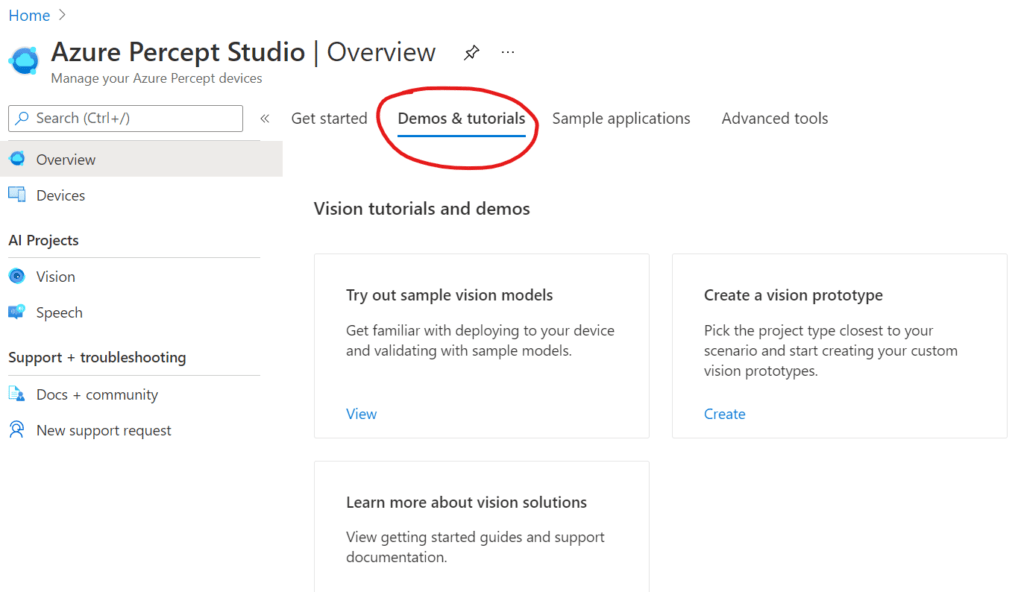Click the Speech AI project icon

click(16, 312)
